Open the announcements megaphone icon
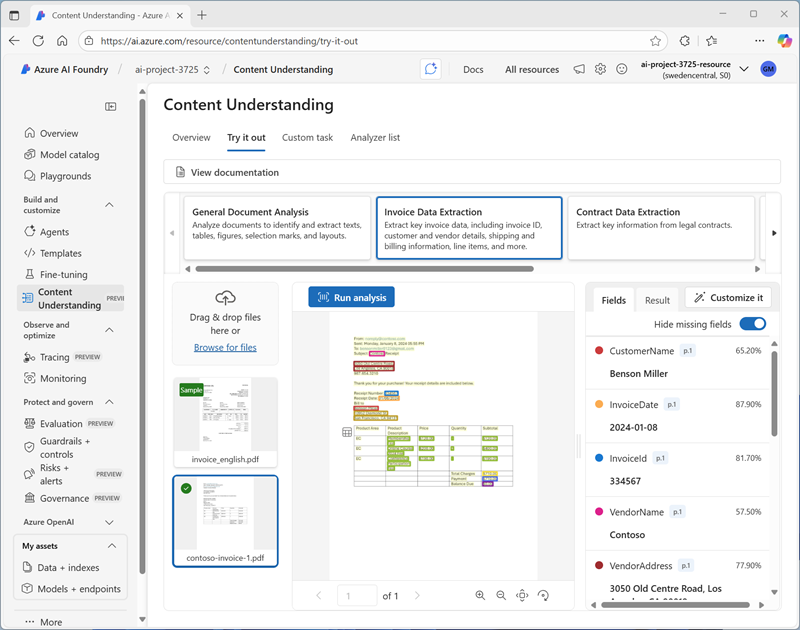Screen dimensions: 800x630 [579, 69]
